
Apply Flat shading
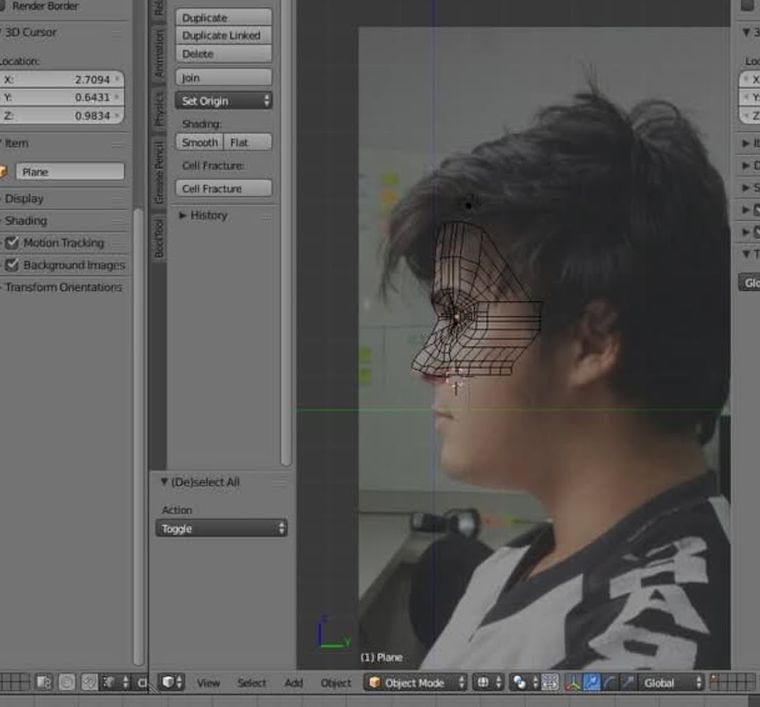click(x=248, y=142)
